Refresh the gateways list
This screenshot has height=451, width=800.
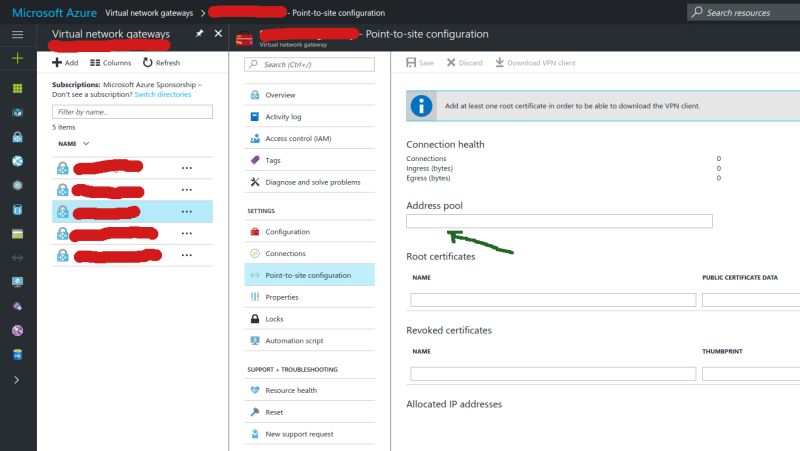click(x=162, y=63)
